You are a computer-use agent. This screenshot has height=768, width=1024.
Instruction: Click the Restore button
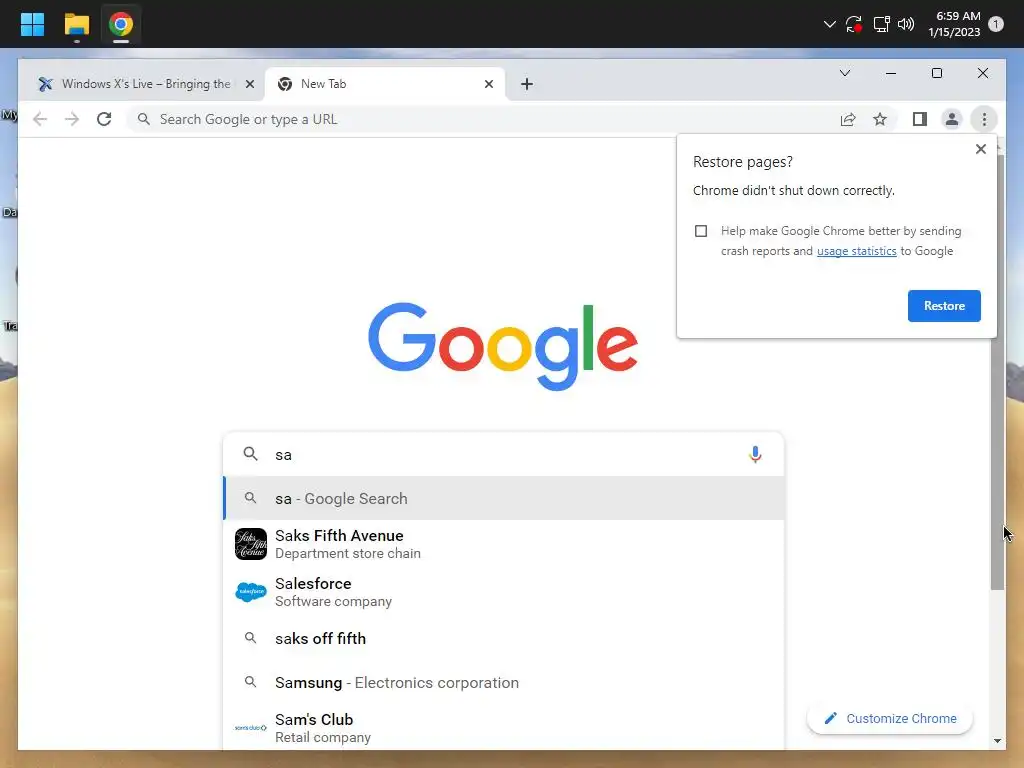pyautogui.click(x=944, y=306)
